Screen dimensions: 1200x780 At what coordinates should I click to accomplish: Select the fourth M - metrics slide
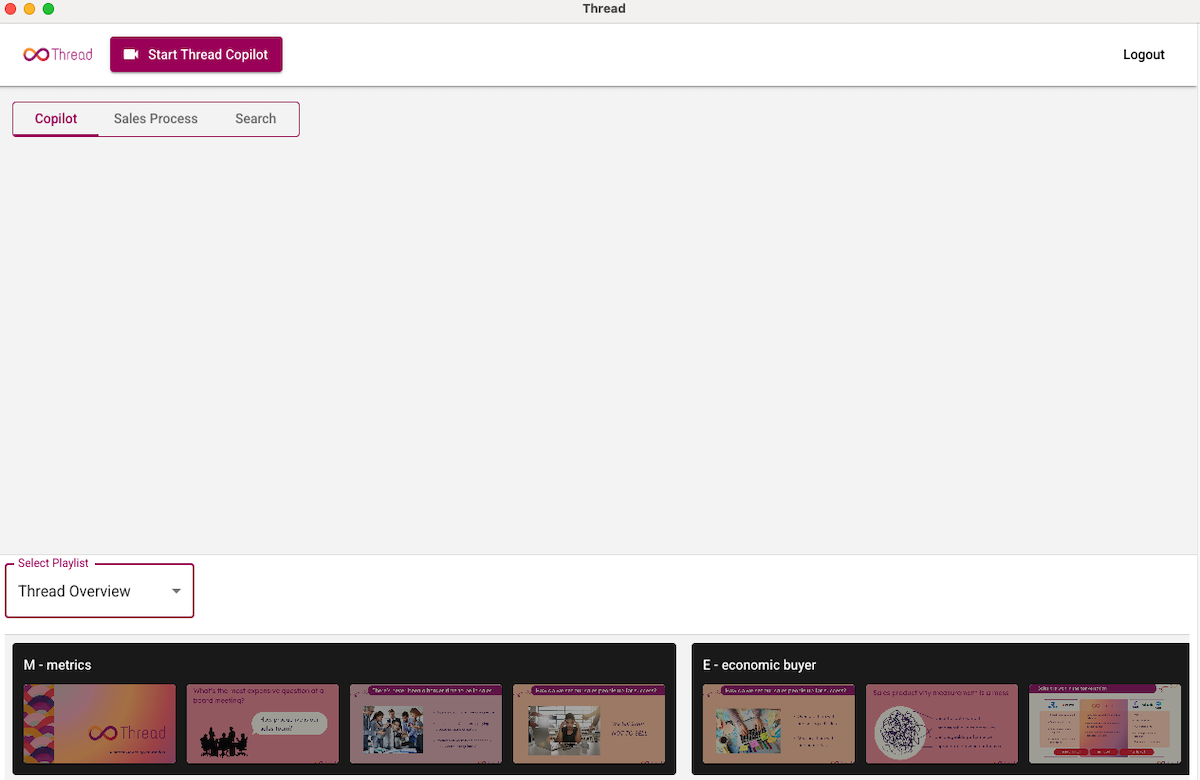(x=589, y=724)
